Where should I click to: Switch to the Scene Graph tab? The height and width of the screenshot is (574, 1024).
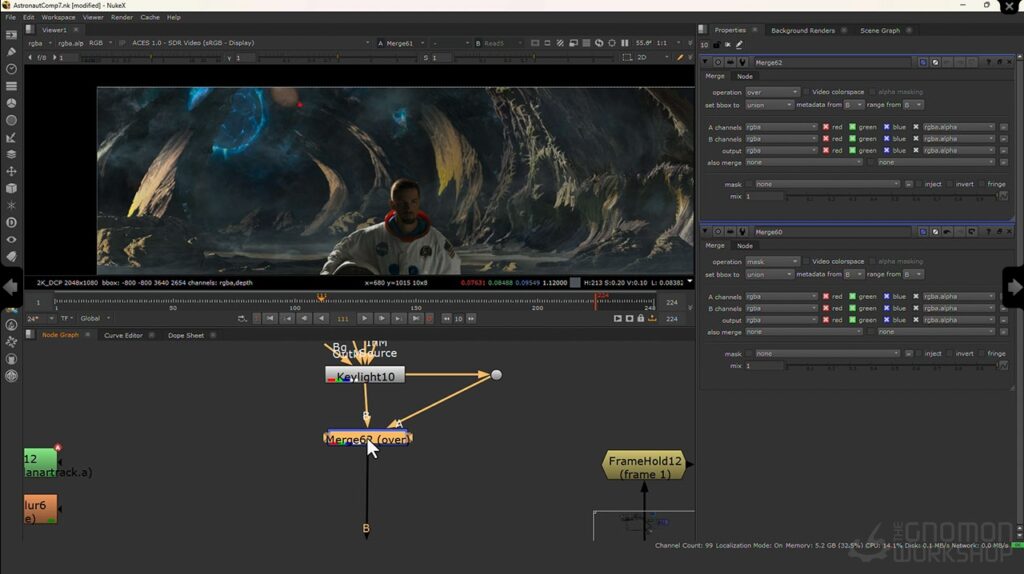[880, 31]
